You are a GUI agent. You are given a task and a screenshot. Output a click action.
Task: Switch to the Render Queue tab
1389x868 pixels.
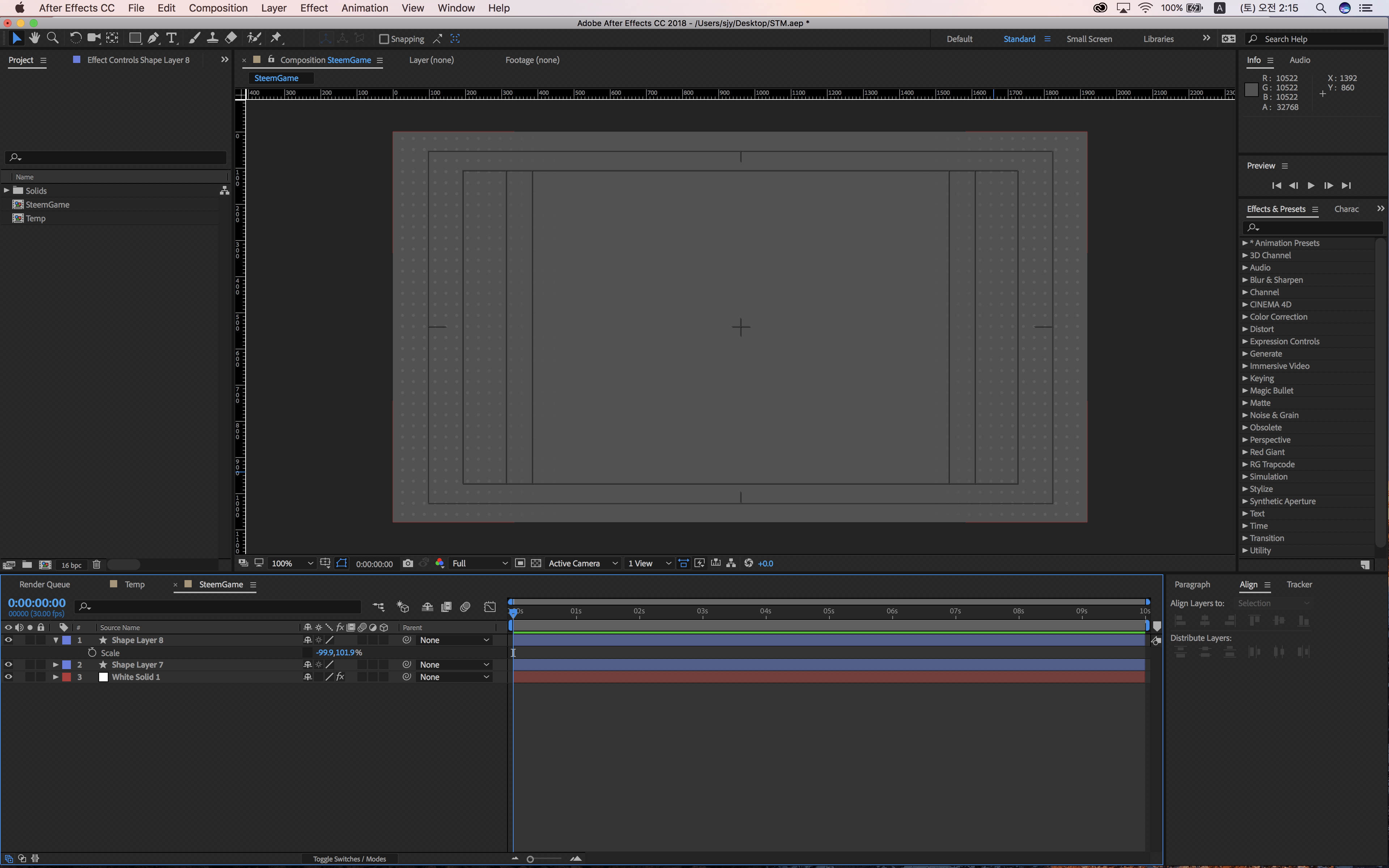pyautogui.click(x=45, y=584)
